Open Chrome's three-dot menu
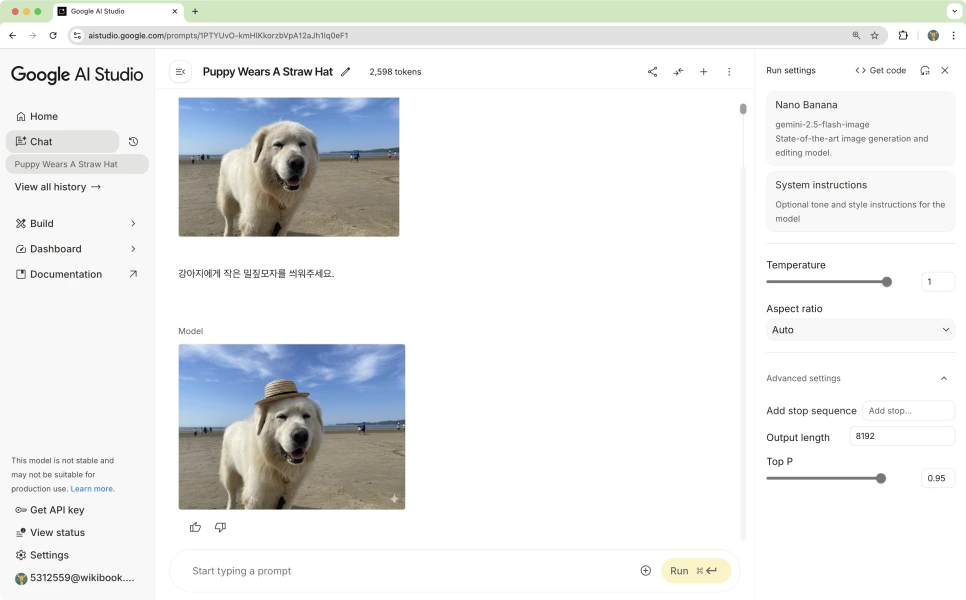The height and width of the screenshot is (600, 966). [x=954, y=36]
